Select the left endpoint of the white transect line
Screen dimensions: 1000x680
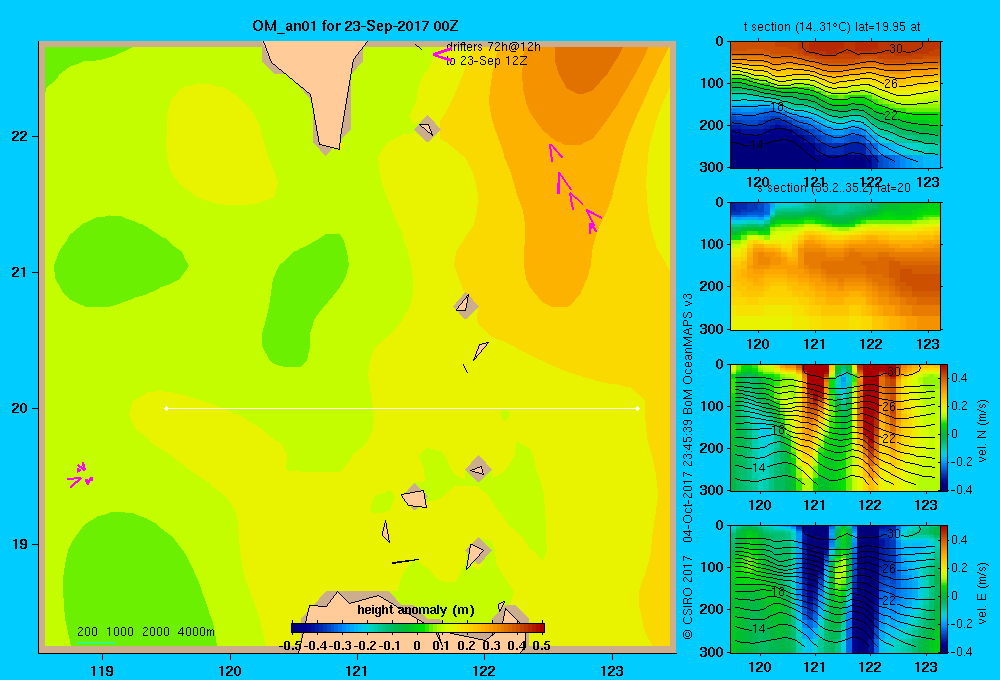pyautogui.click(x=166, y=408)
